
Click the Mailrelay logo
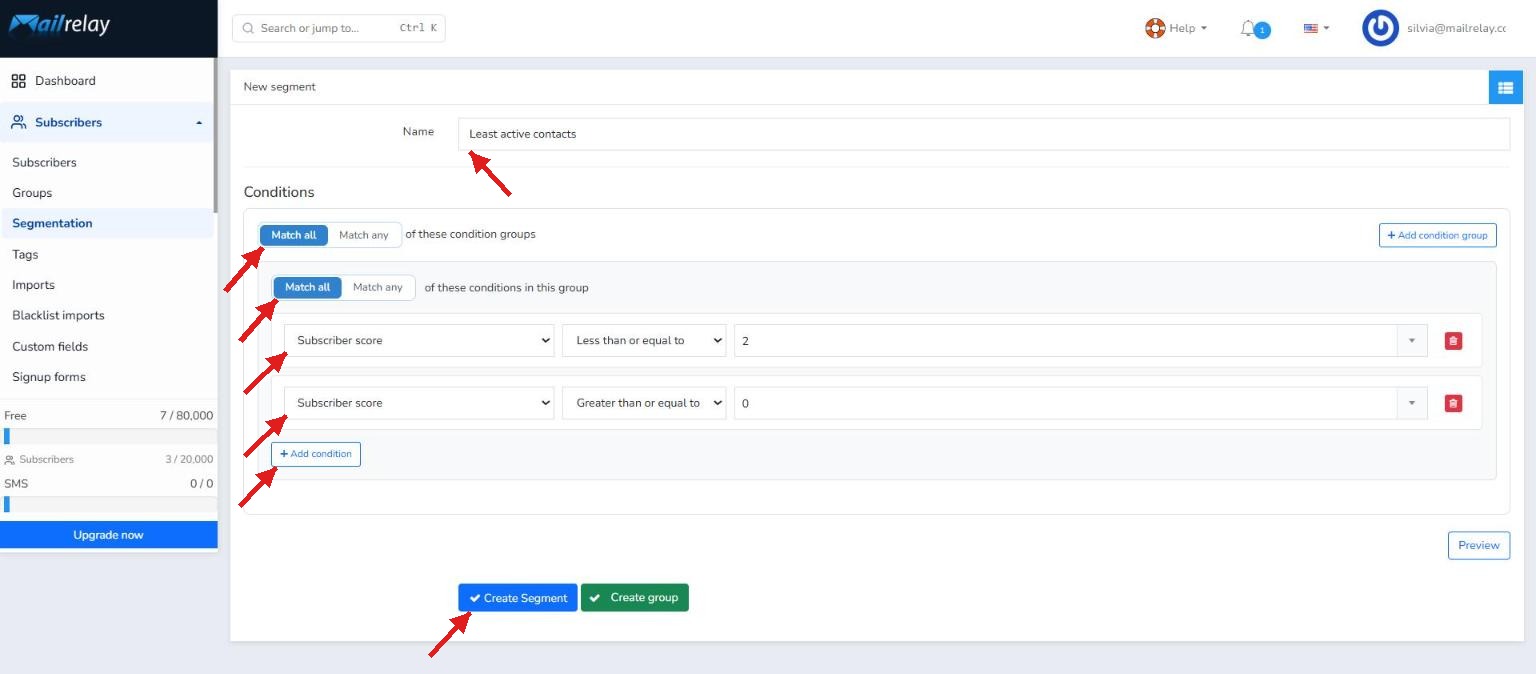coord(60,24)
